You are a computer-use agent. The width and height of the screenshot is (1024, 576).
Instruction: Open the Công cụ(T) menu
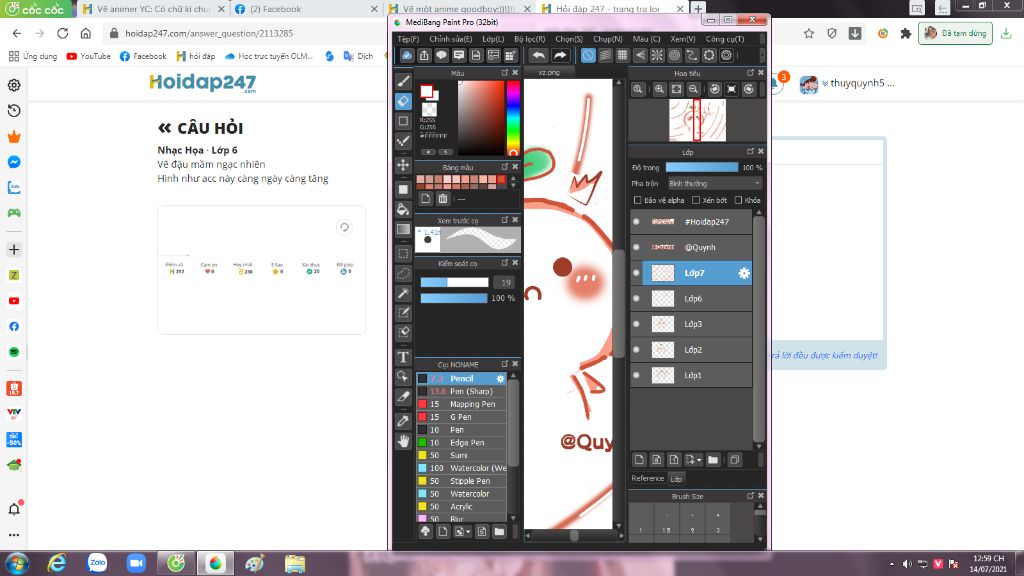tap(725, 39)
